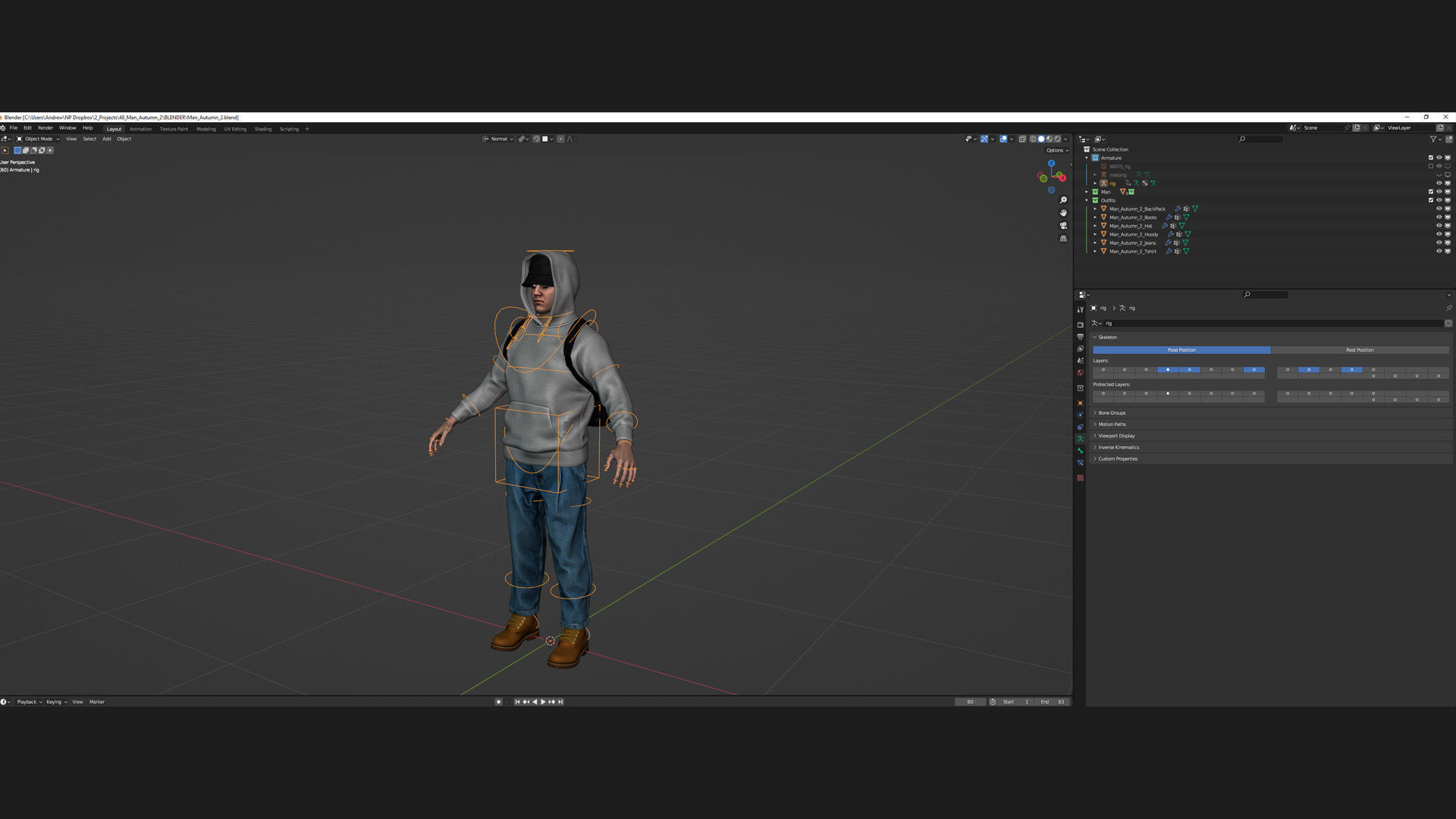Screen dimensions: 1456x819
Task: Collapse the Skeleton panel
Action: 1107,337
